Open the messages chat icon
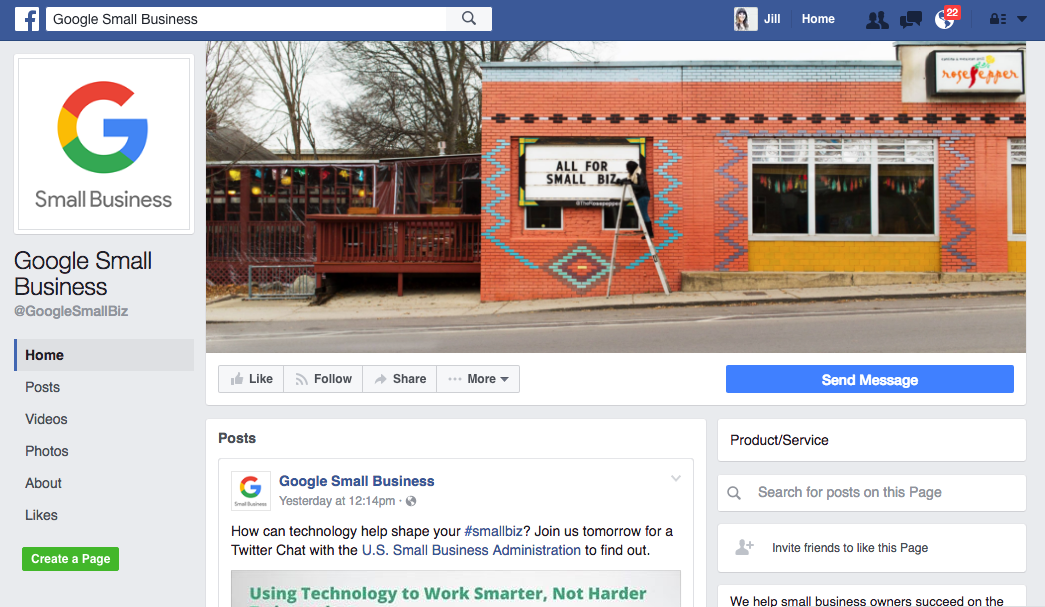Image resolution: width=1045 pixels, height=607 pixels. (910, 20)
